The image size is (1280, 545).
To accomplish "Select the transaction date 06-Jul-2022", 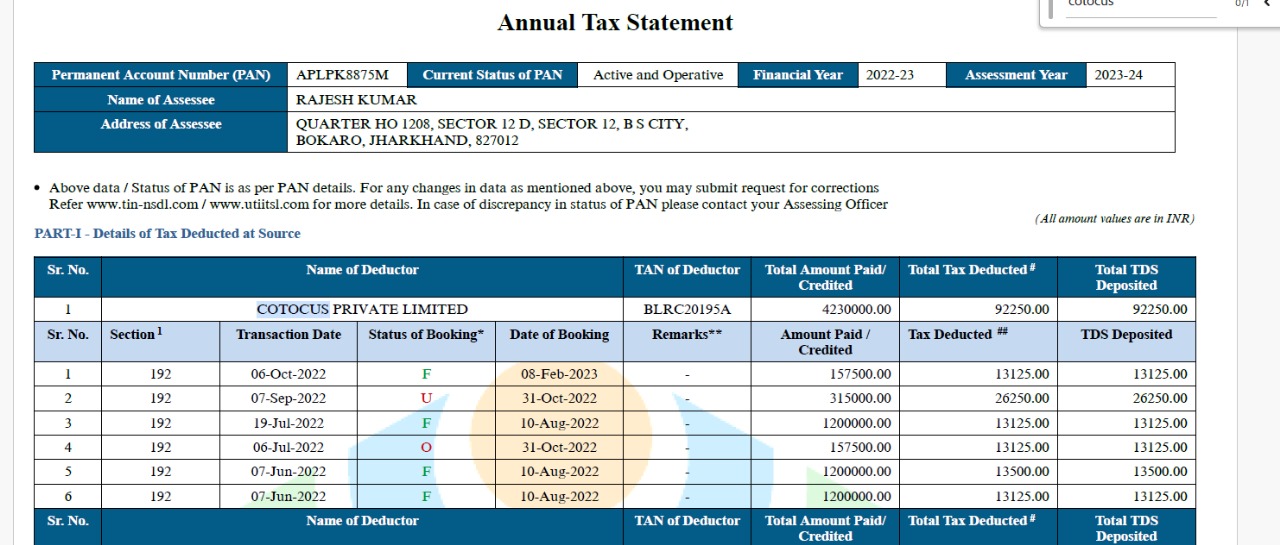I will [x=288, y=447].
